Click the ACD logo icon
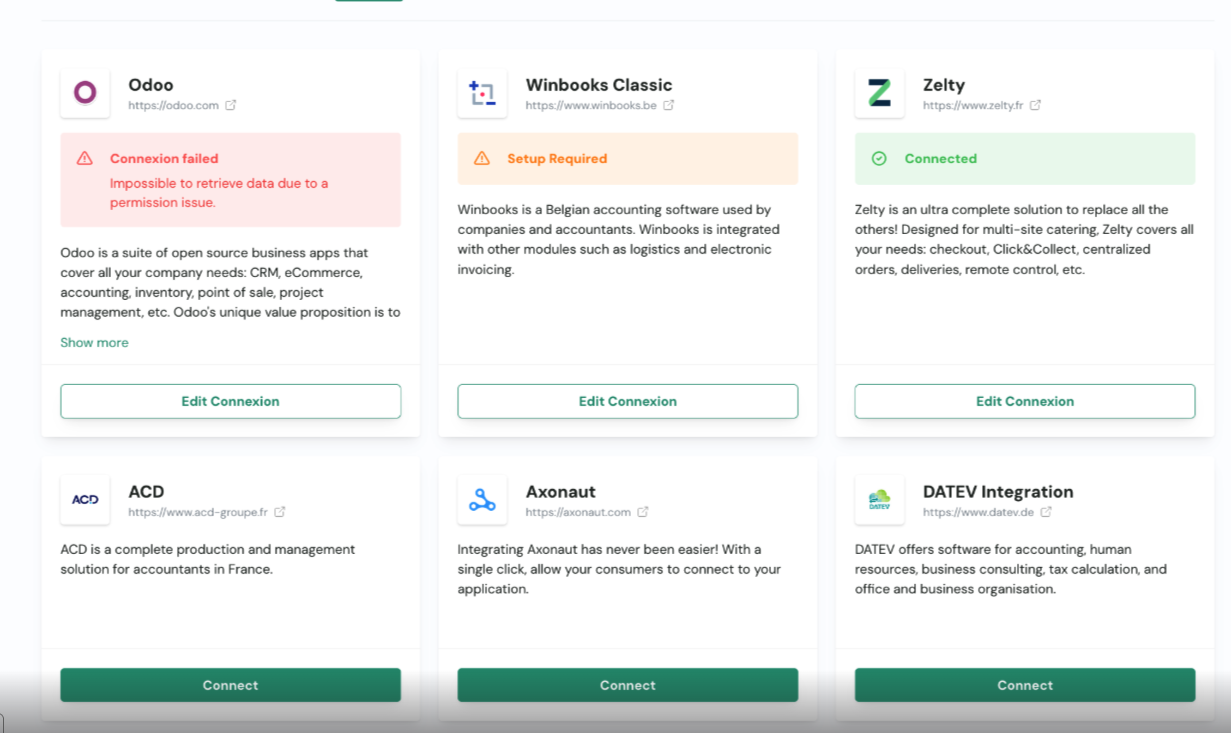1231x733 pixels. pos(85,500)
